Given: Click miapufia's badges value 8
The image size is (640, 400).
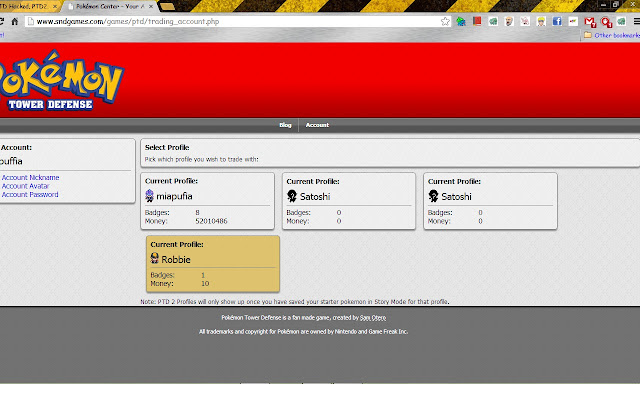Looking at the screenshot, I should [198, 212].
